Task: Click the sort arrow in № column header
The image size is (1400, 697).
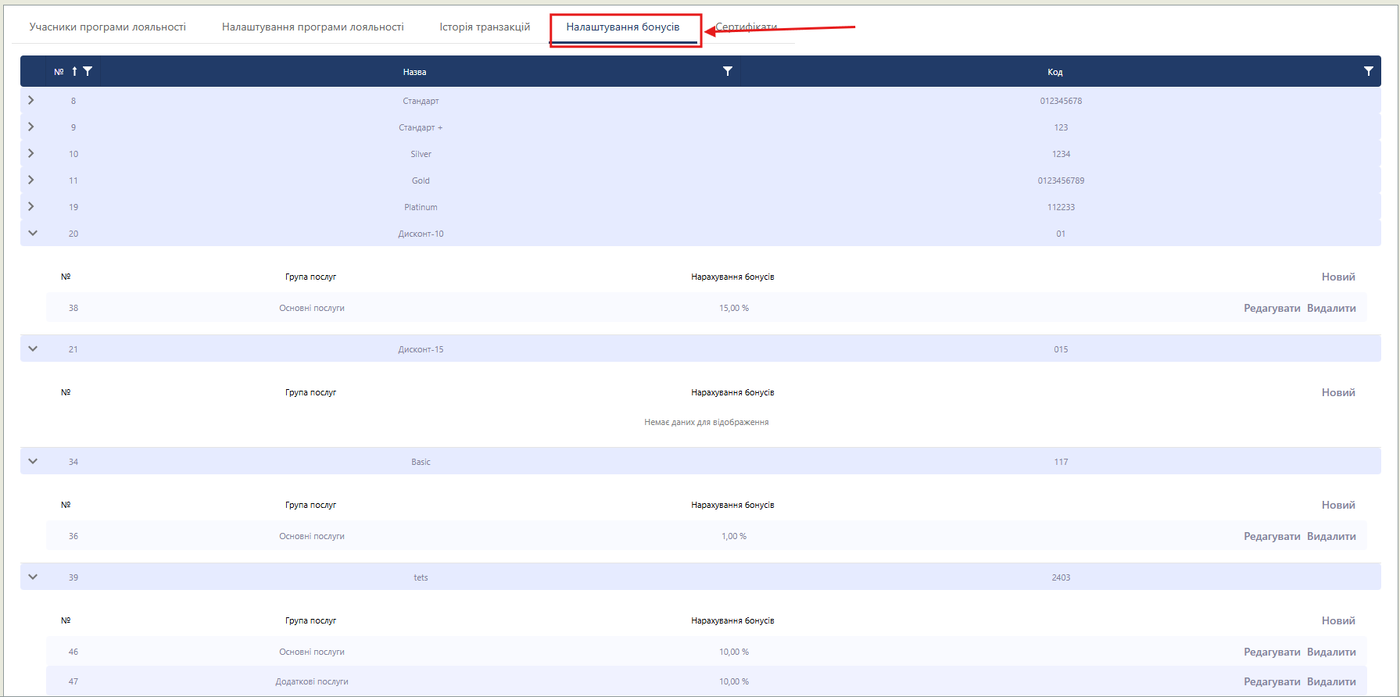Action: 74,71
